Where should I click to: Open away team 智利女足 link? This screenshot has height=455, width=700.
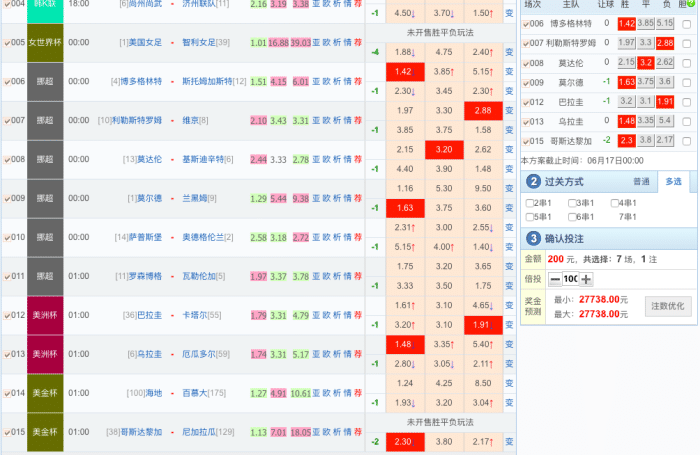click(x=199, y=42)
